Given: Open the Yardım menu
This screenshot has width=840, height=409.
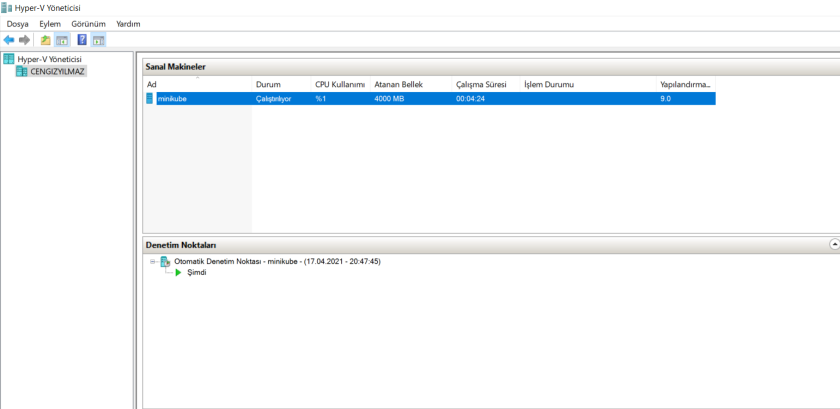Looking at the screenshot, I should coord(128,23).
